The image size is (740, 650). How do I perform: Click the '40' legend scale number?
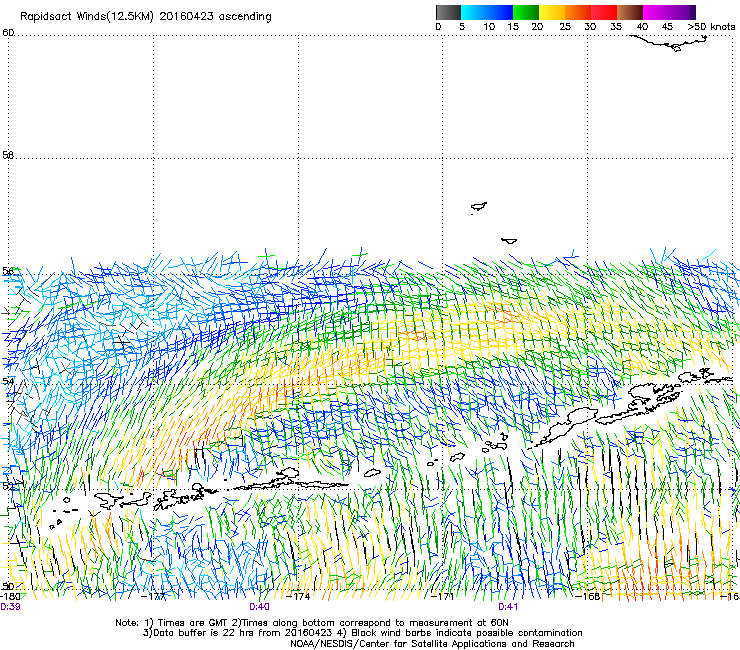(x=642, y=27)
